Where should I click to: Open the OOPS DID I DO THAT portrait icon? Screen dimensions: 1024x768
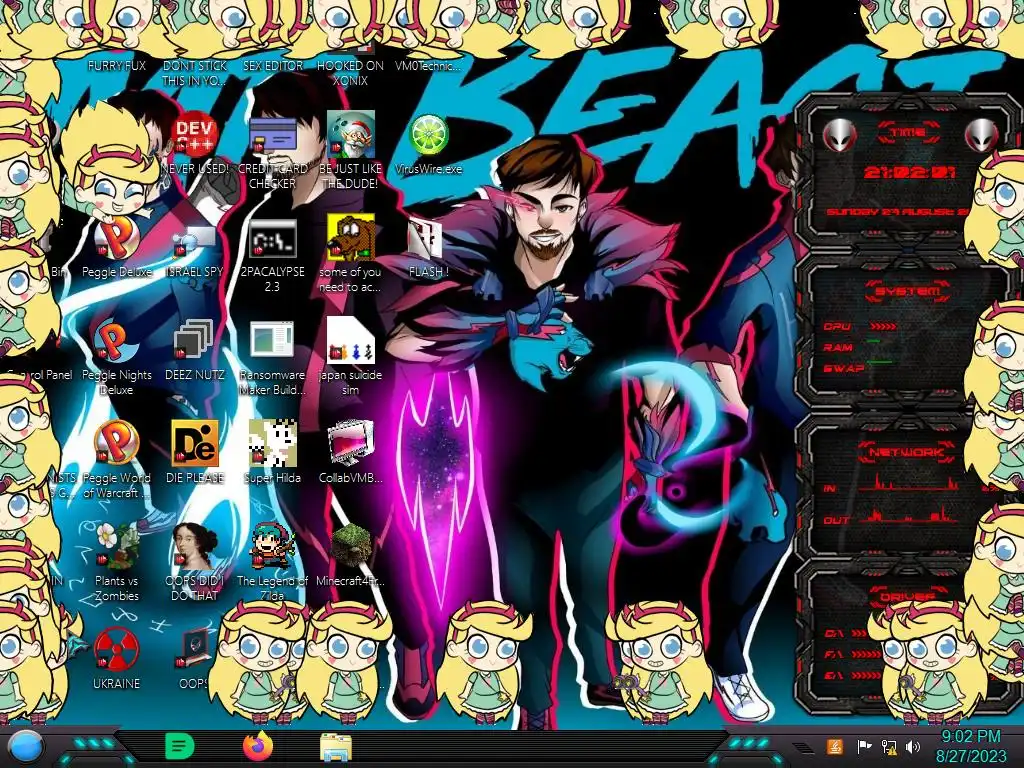(195, 545)
